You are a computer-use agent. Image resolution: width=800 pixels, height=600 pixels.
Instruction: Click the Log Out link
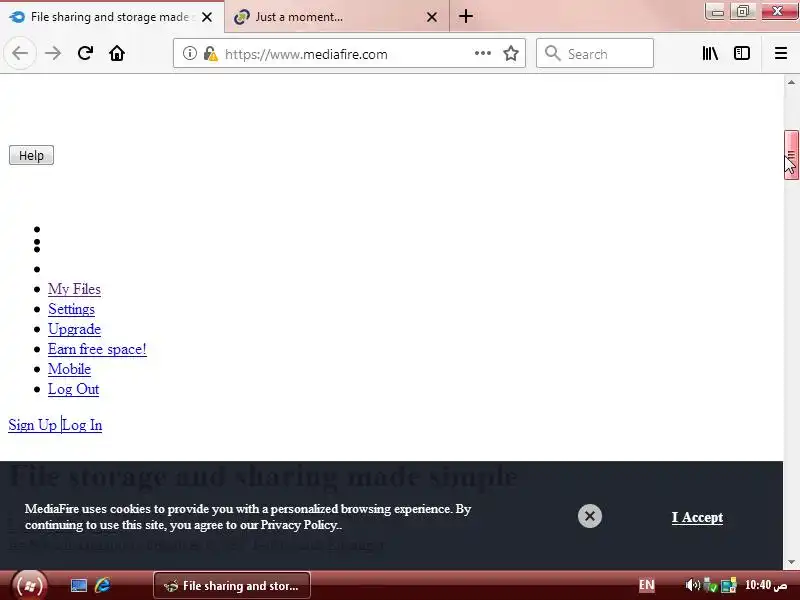point(73,389)
